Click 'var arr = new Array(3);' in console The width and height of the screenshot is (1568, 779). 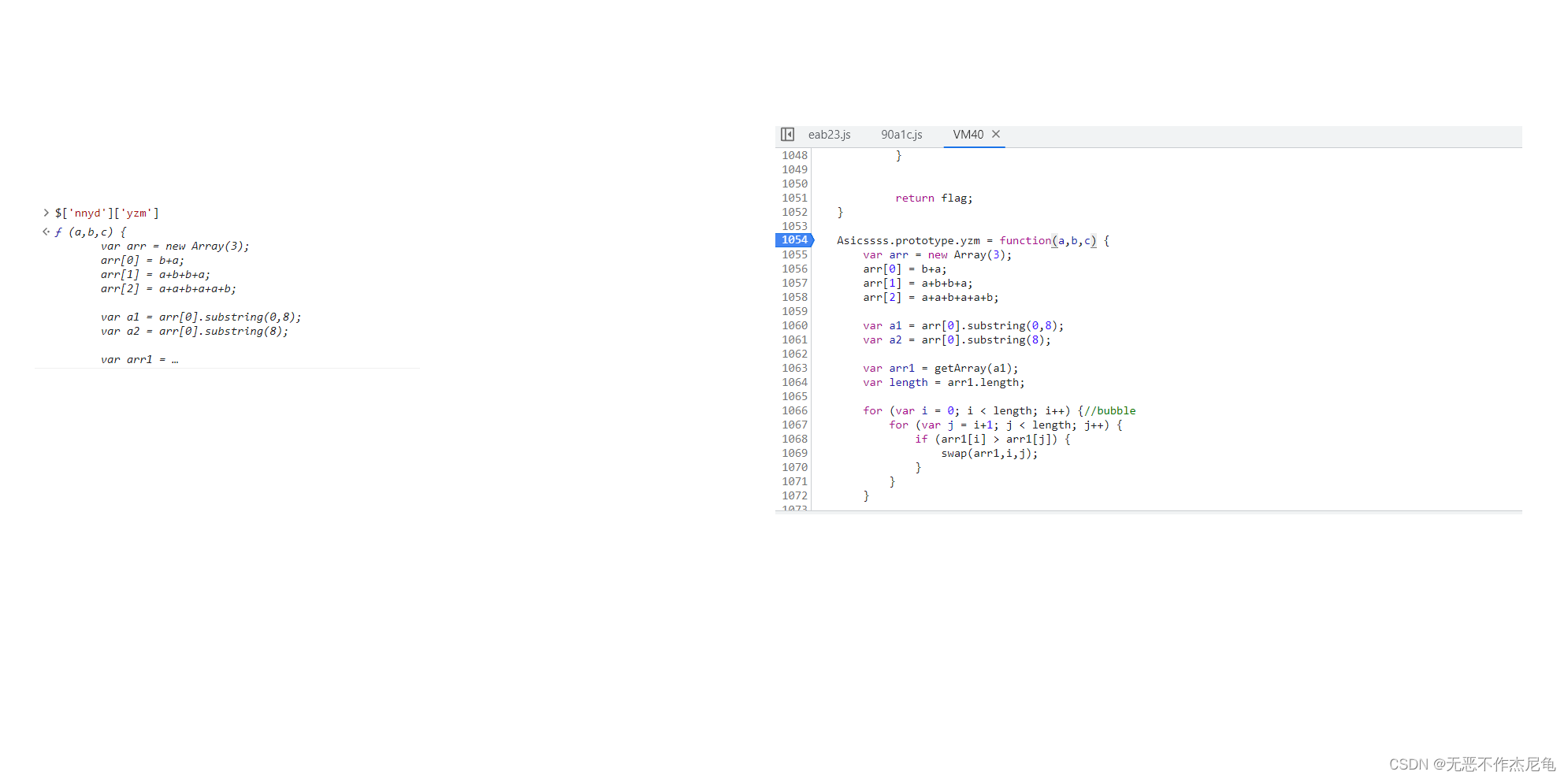point(175,246)
